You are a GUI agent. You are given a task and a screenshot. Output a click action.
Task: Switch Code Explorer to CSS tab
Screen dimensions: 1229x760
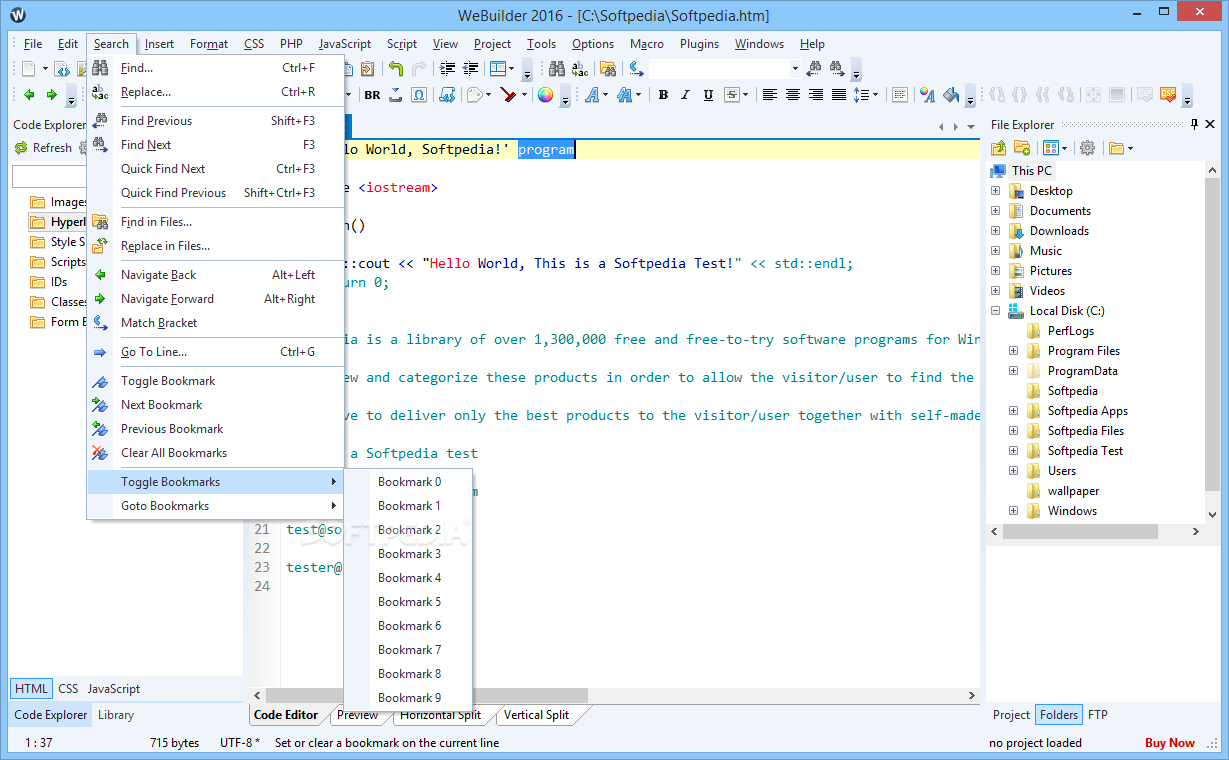pos(68,689)
